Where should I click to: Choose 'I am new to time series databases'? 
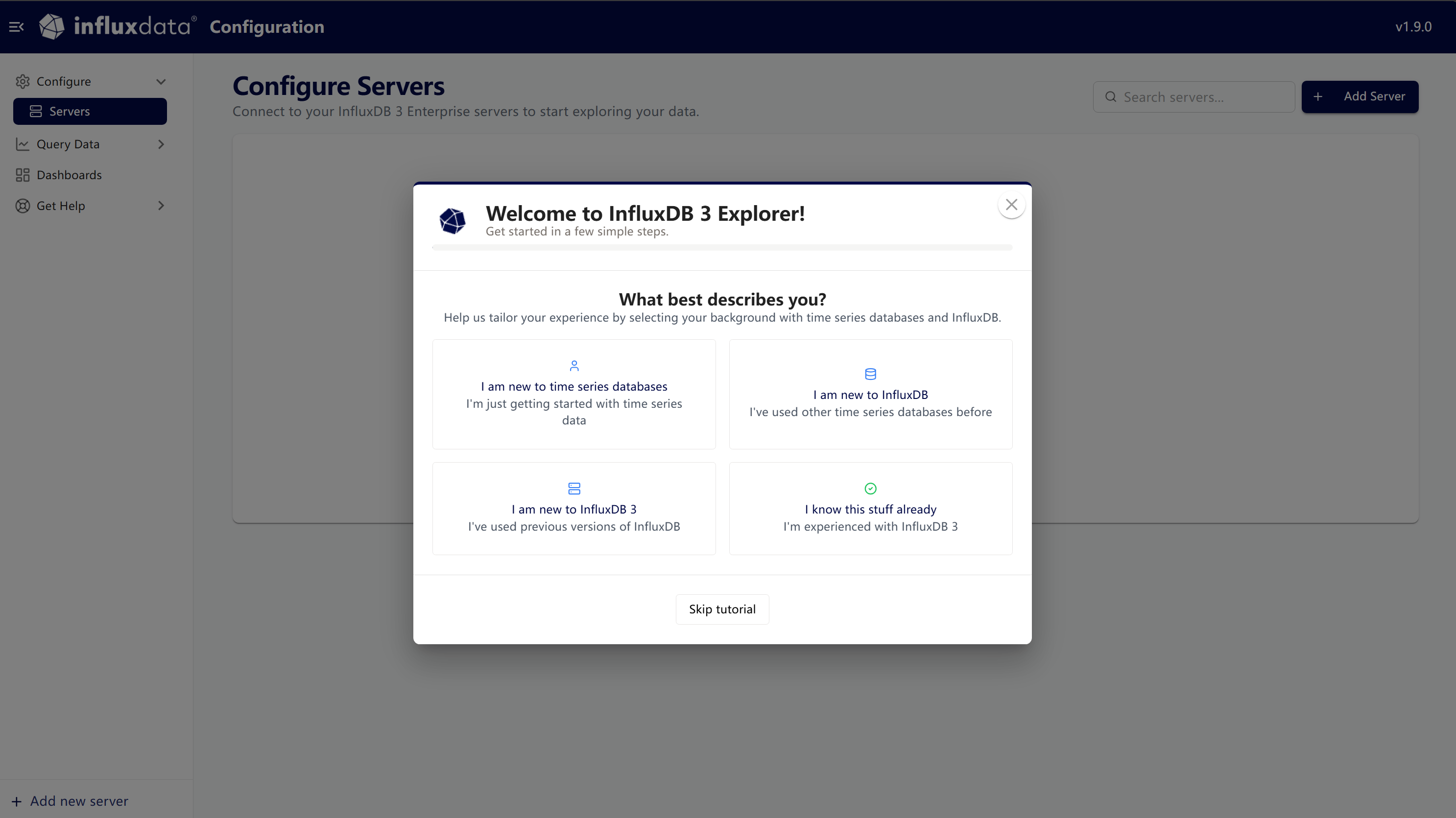point(574,394)
